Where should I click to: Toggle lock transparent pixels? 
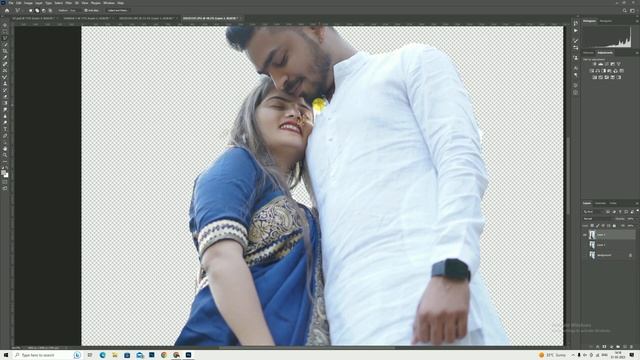pos(592,226)
